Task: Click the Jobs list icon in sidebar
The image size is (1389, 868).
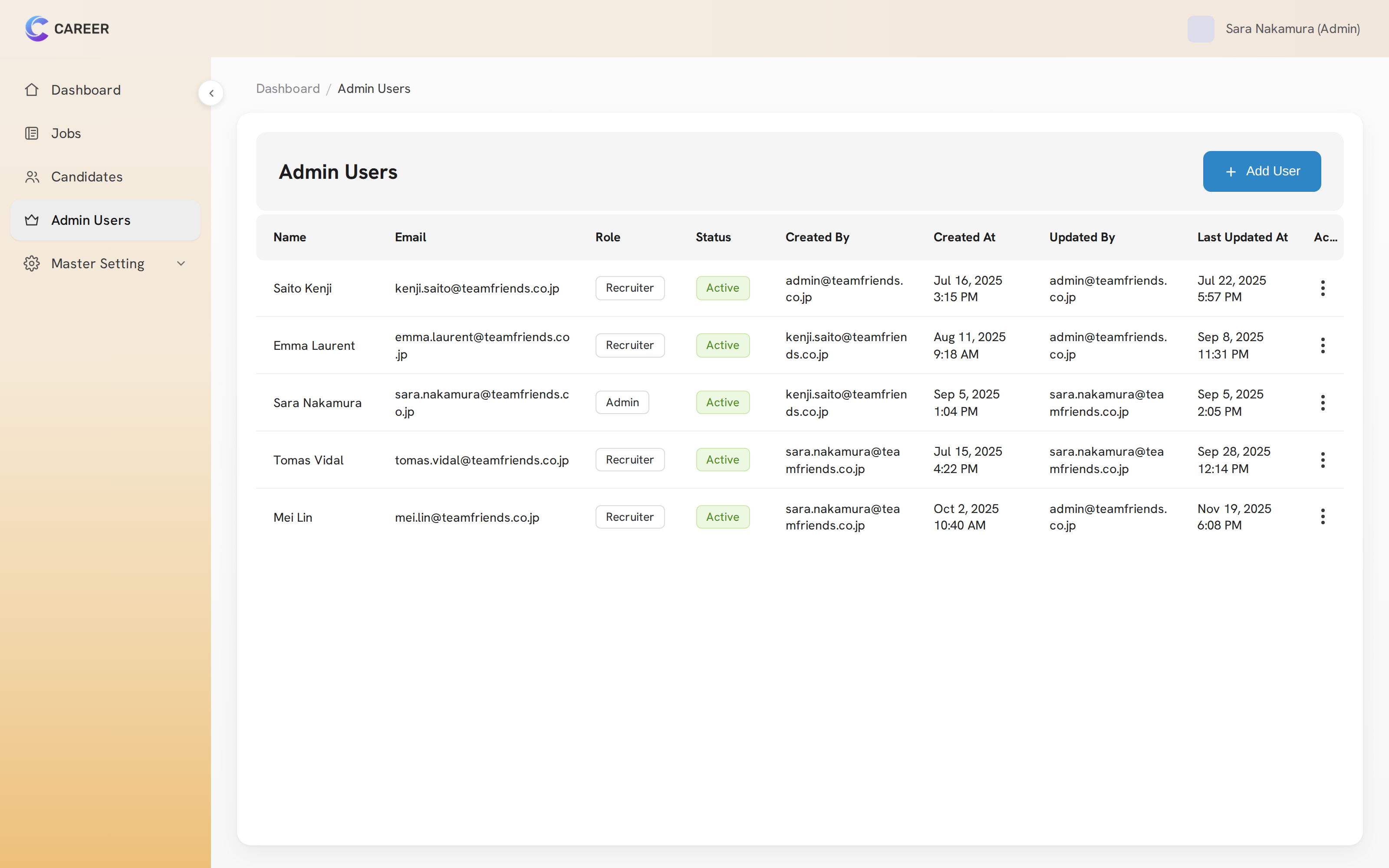Action: click(x=32, y=133)
